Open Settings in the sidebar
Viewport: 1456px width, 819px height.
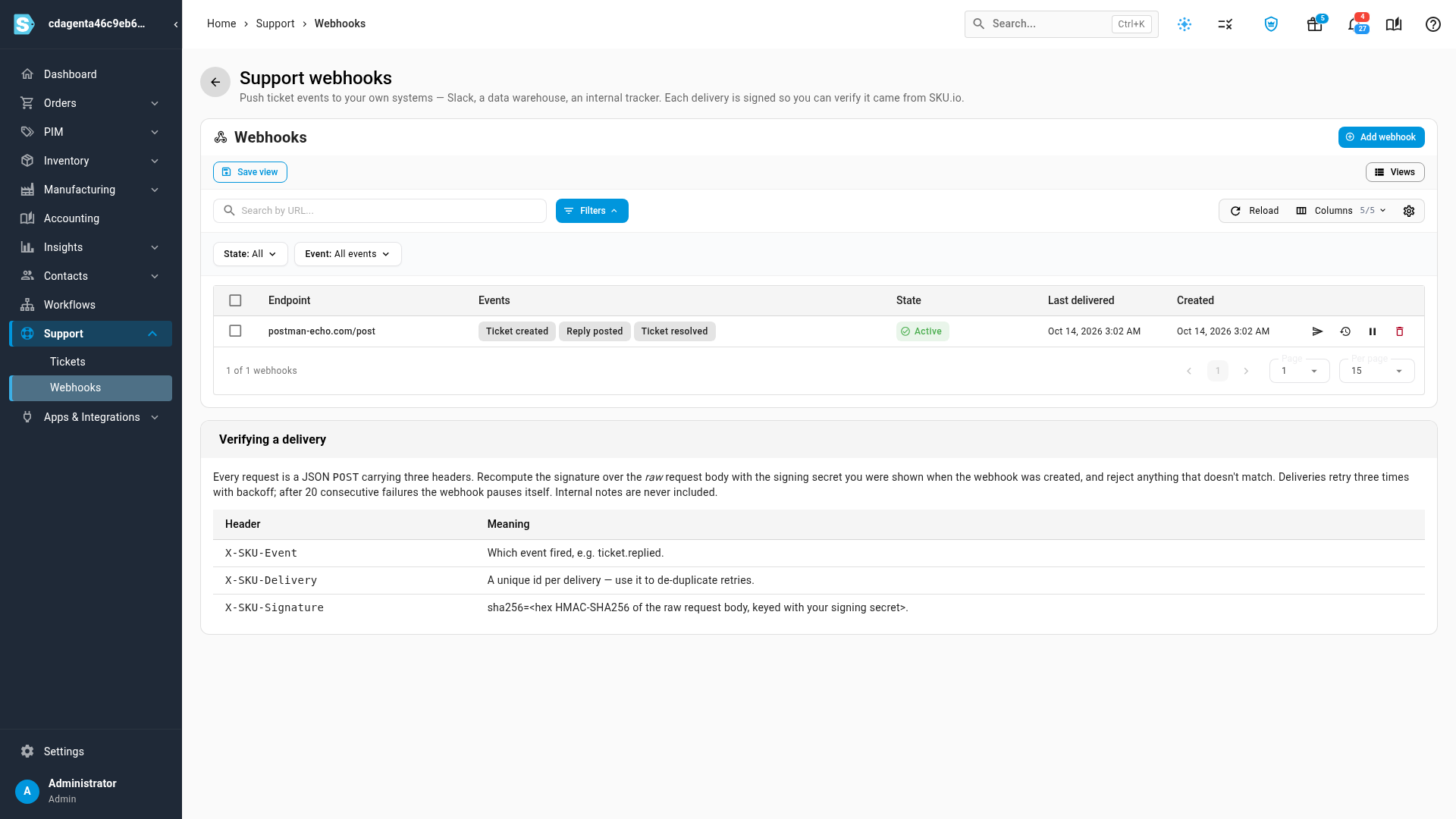[91, 752]
